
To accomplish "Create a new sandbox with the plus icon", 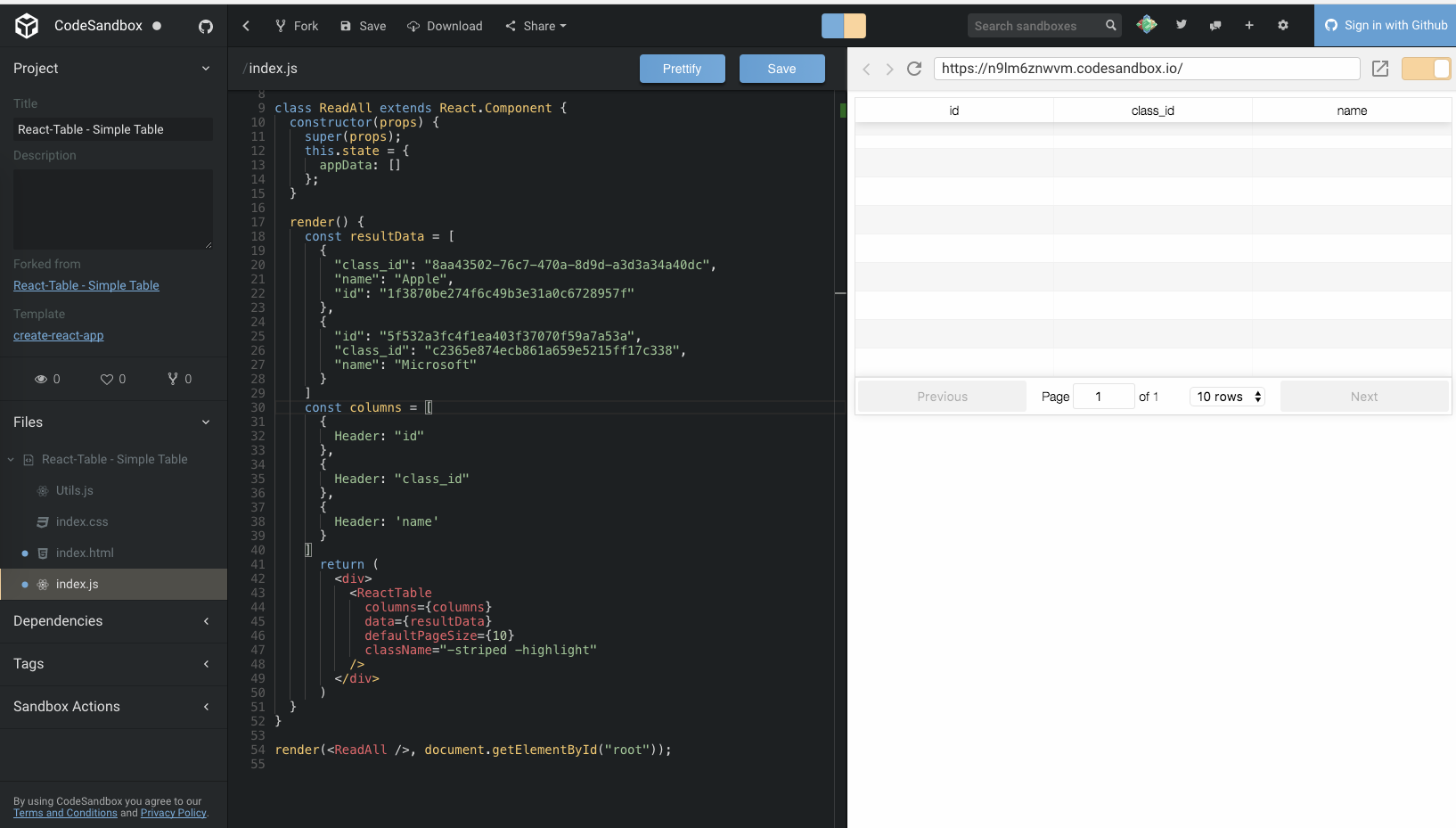I will point(1248,25).
